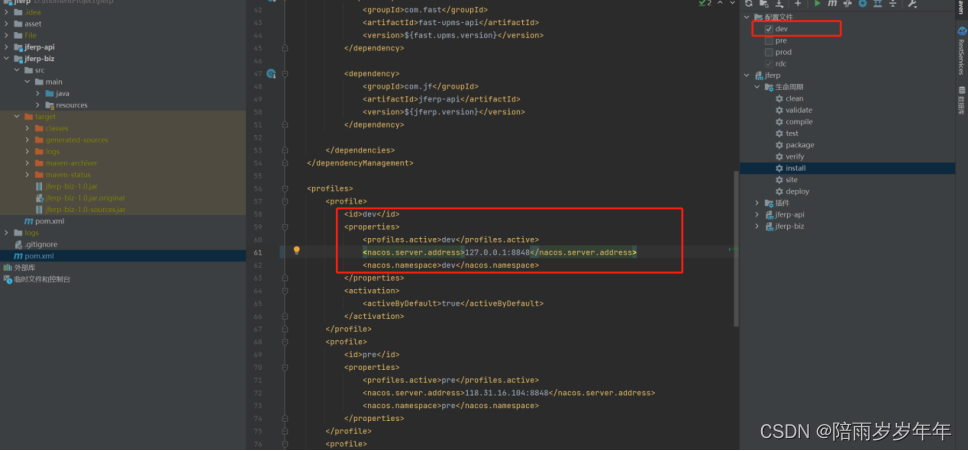Select the src folder under jferp-biz
This screenshot has width=968, height=451.
(40, 70)
